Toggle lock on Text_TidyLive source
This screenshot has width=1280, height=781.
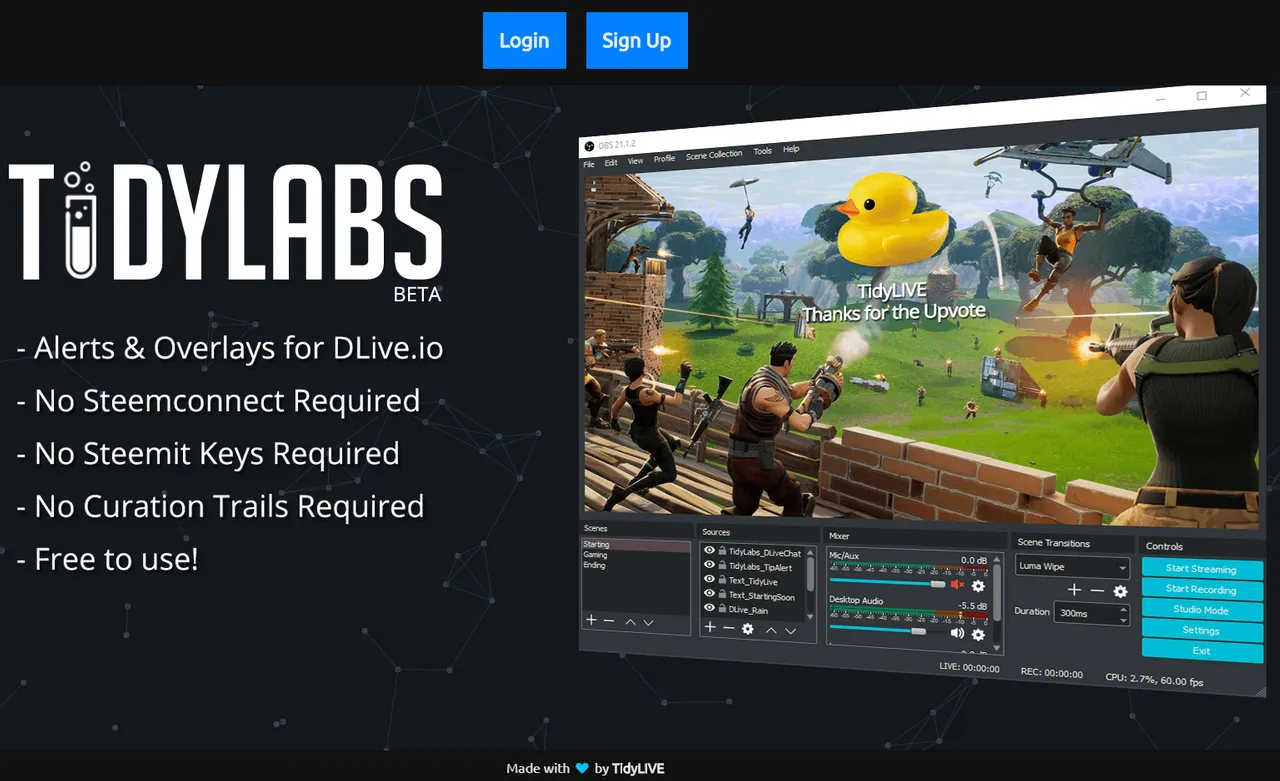[x=722, y=579]
